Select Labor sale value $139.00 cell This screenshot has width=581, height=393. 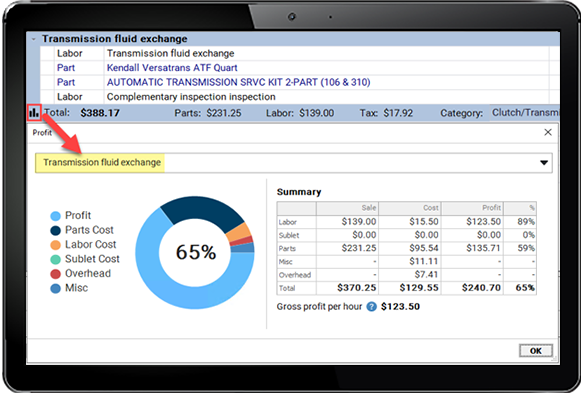[x=347, y=222]
